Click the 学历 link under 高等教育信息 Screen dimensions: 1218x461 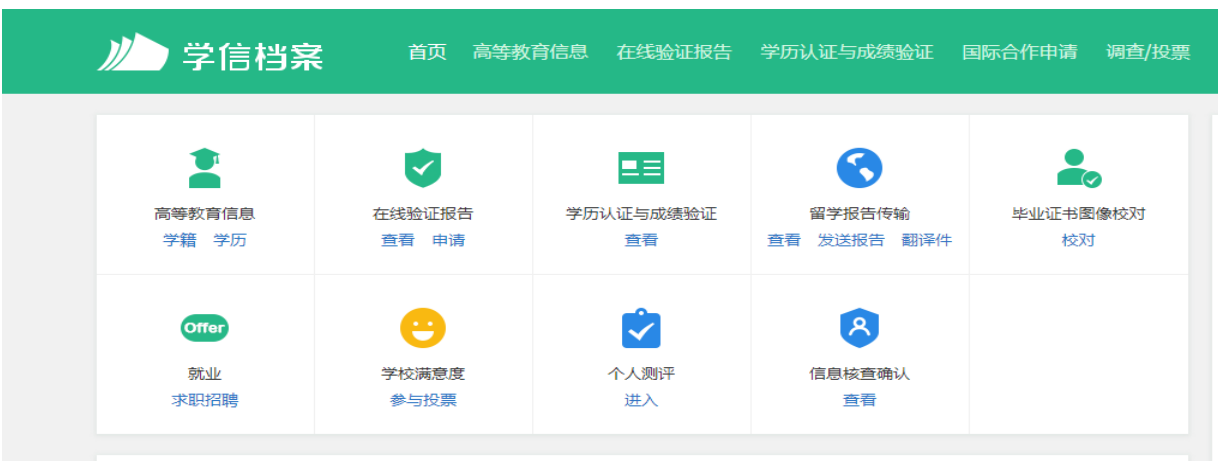pos(230,240)
